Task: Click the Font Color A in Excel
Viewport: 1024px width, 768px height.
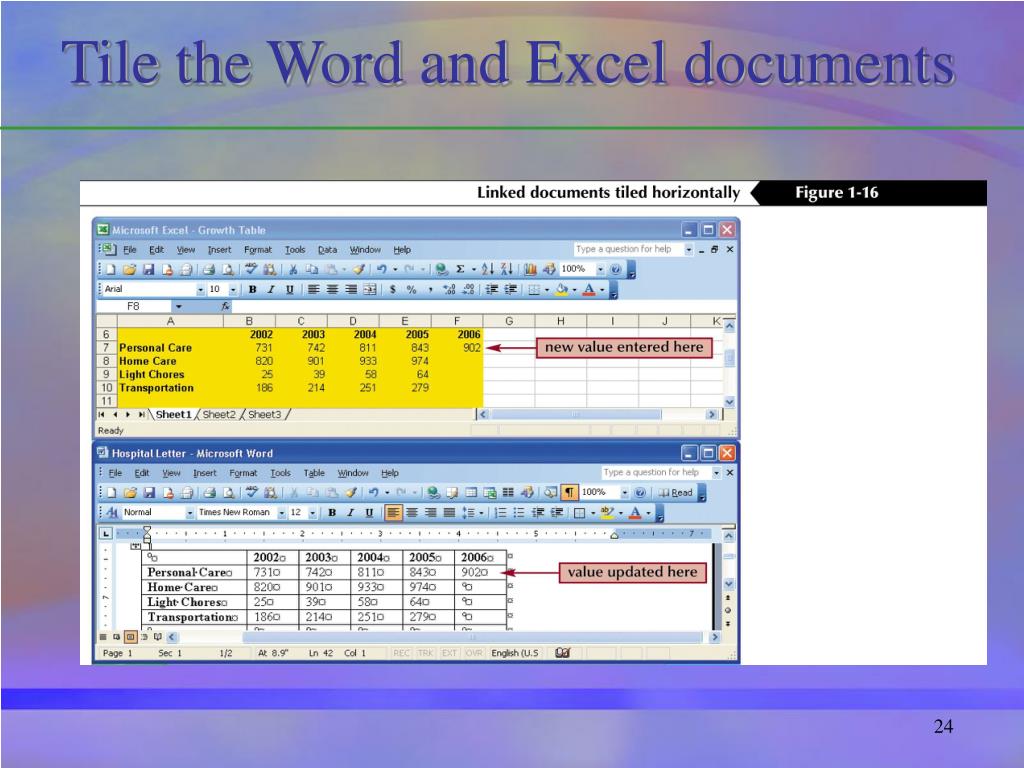Action: 588,289
